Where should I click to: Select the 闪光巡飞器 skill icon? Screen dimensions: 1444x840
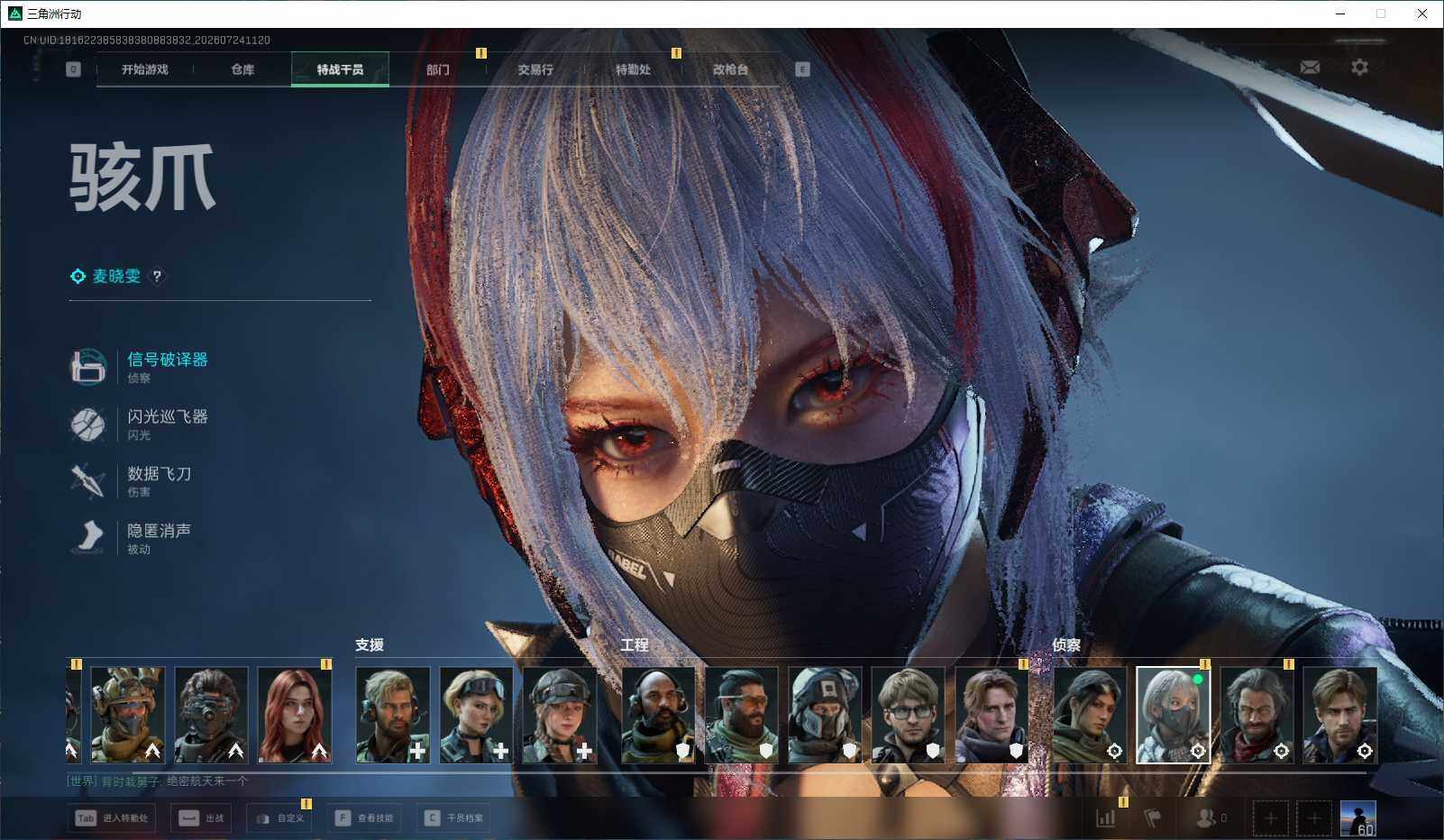coord(88,424)
